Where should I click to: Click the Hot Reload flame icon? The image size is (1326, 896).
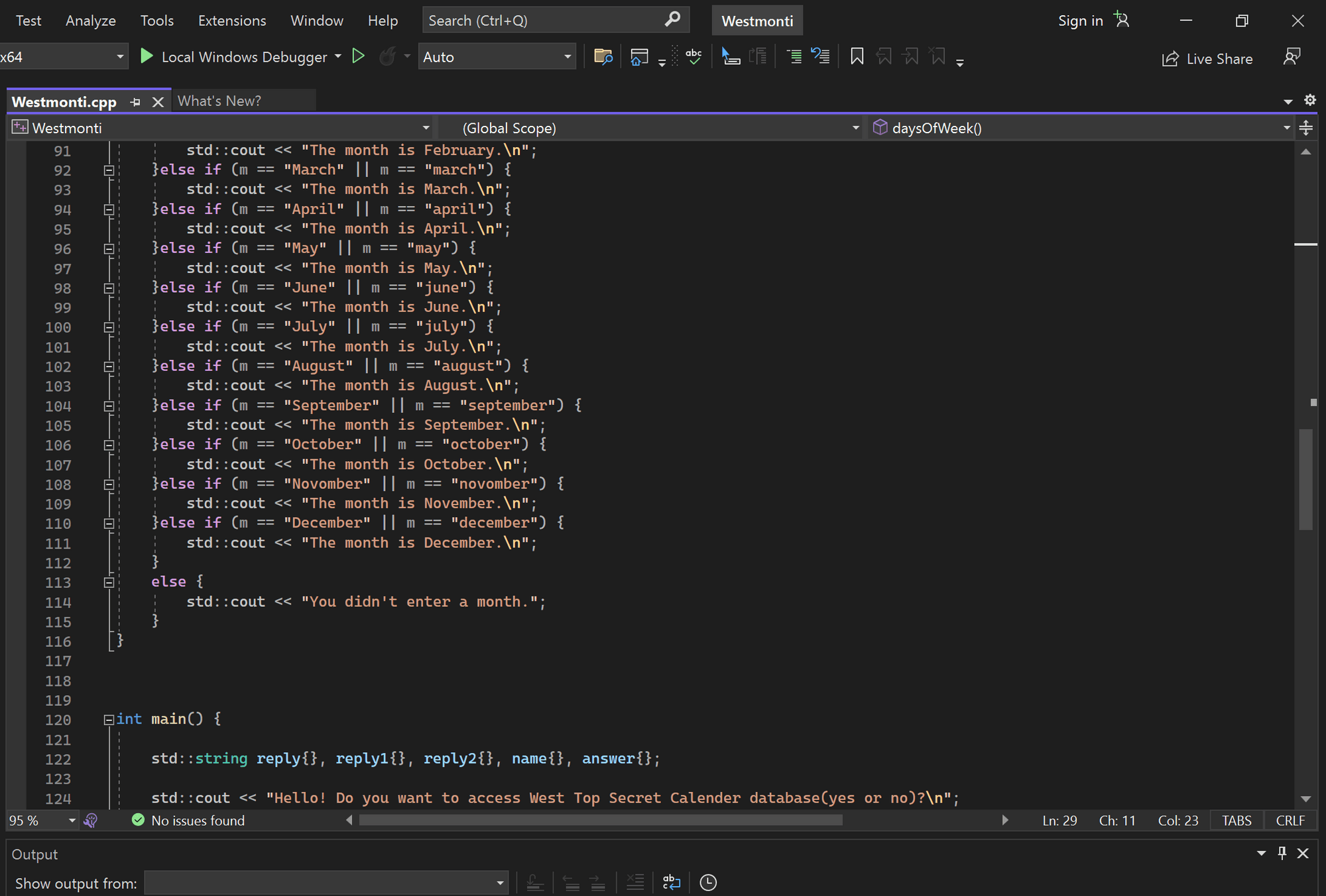tap(387, 56)
